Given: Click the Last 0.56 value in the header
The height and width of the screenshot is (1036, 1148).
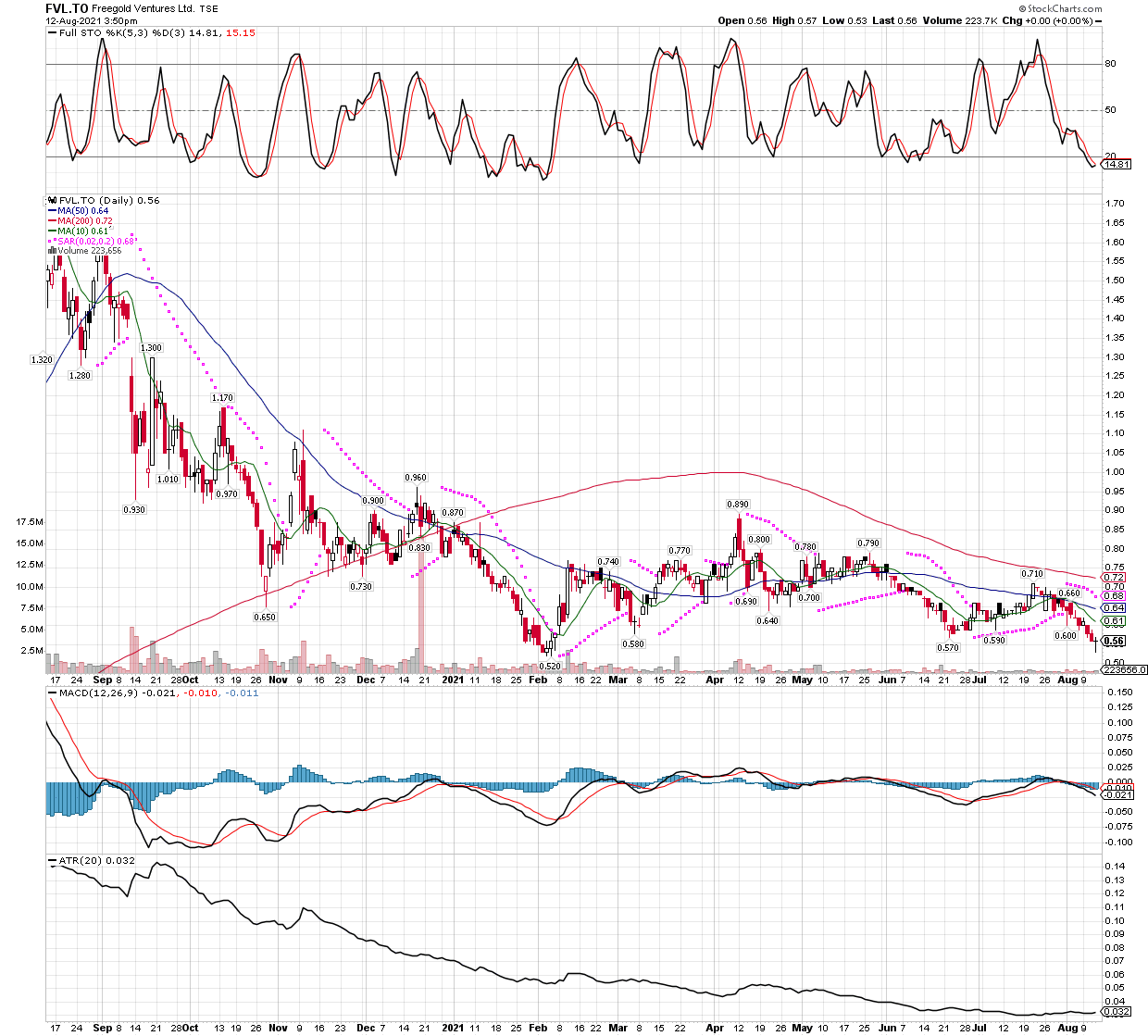Looking at the screenshot, I should tap(892, 20).
